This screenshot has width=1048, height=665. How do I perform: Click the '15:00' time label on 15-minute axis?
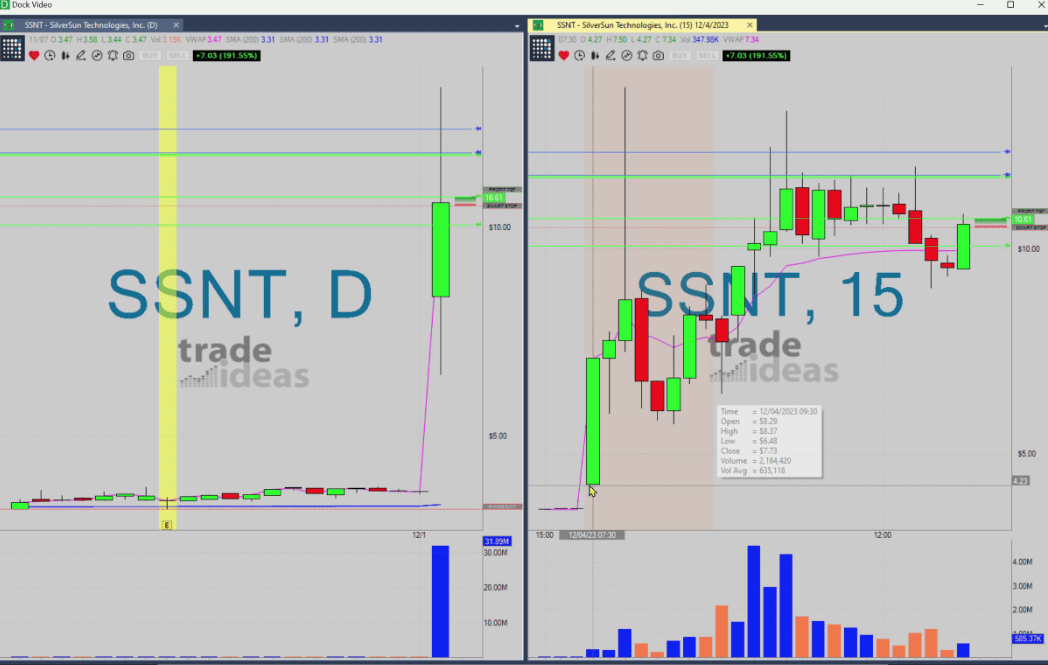[x=545, y=535]
